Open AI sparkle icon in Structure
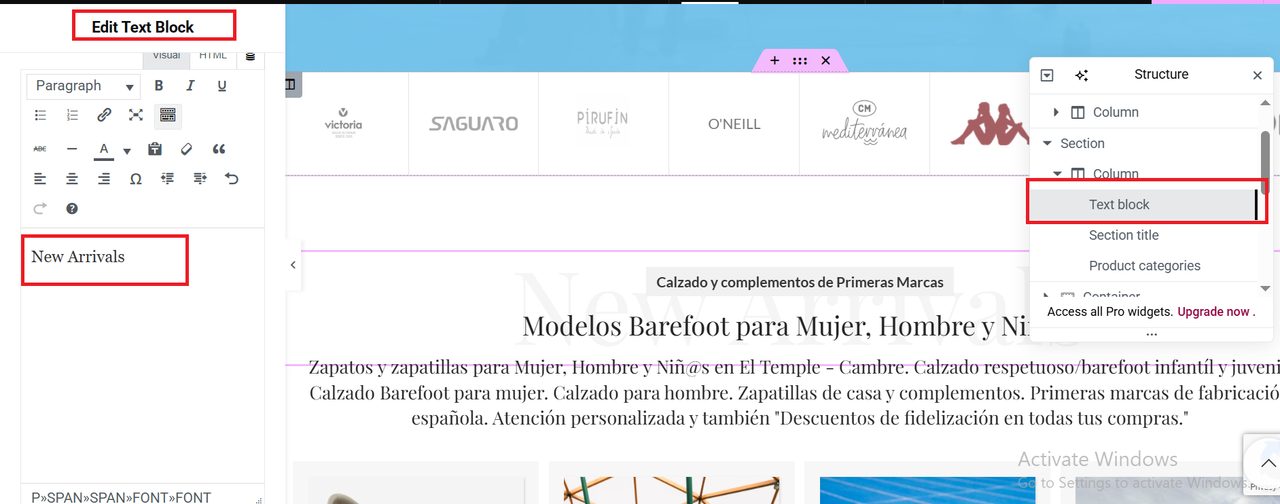The image size is (1280, 504). tap(1081, 75)
